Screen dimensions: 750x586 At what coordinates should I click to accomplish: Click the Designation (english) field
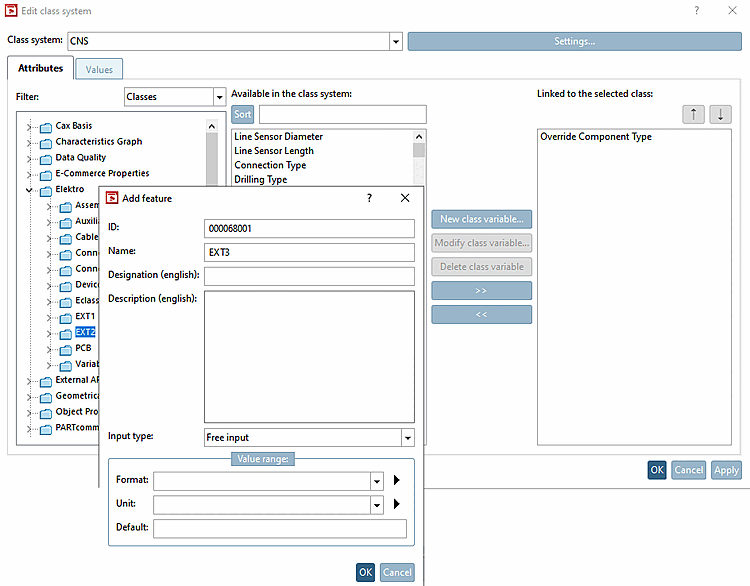pyautogui.click(x=309, y=276)
